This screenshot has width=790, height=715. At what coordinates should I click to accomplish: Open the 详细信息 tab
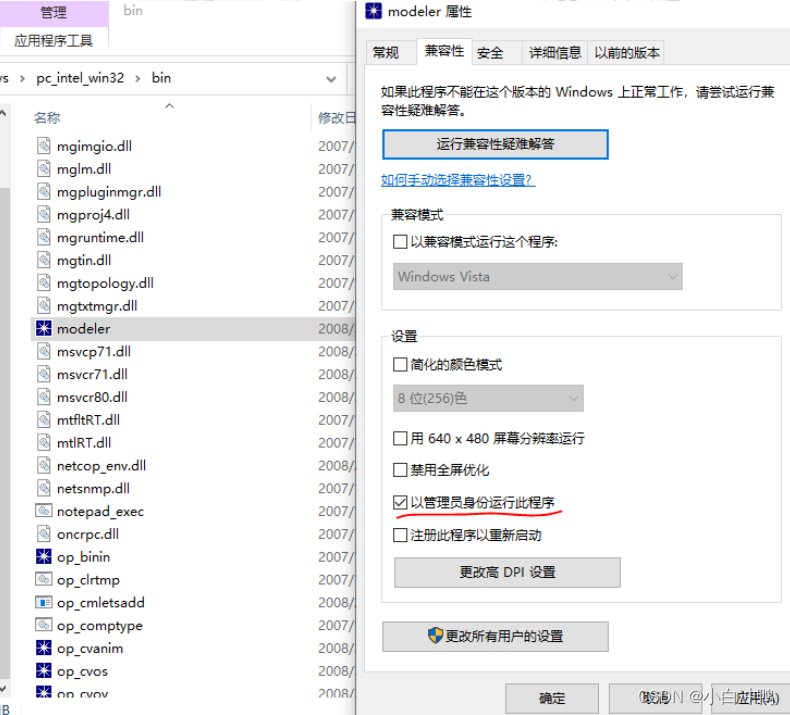[x=555, y=52]
